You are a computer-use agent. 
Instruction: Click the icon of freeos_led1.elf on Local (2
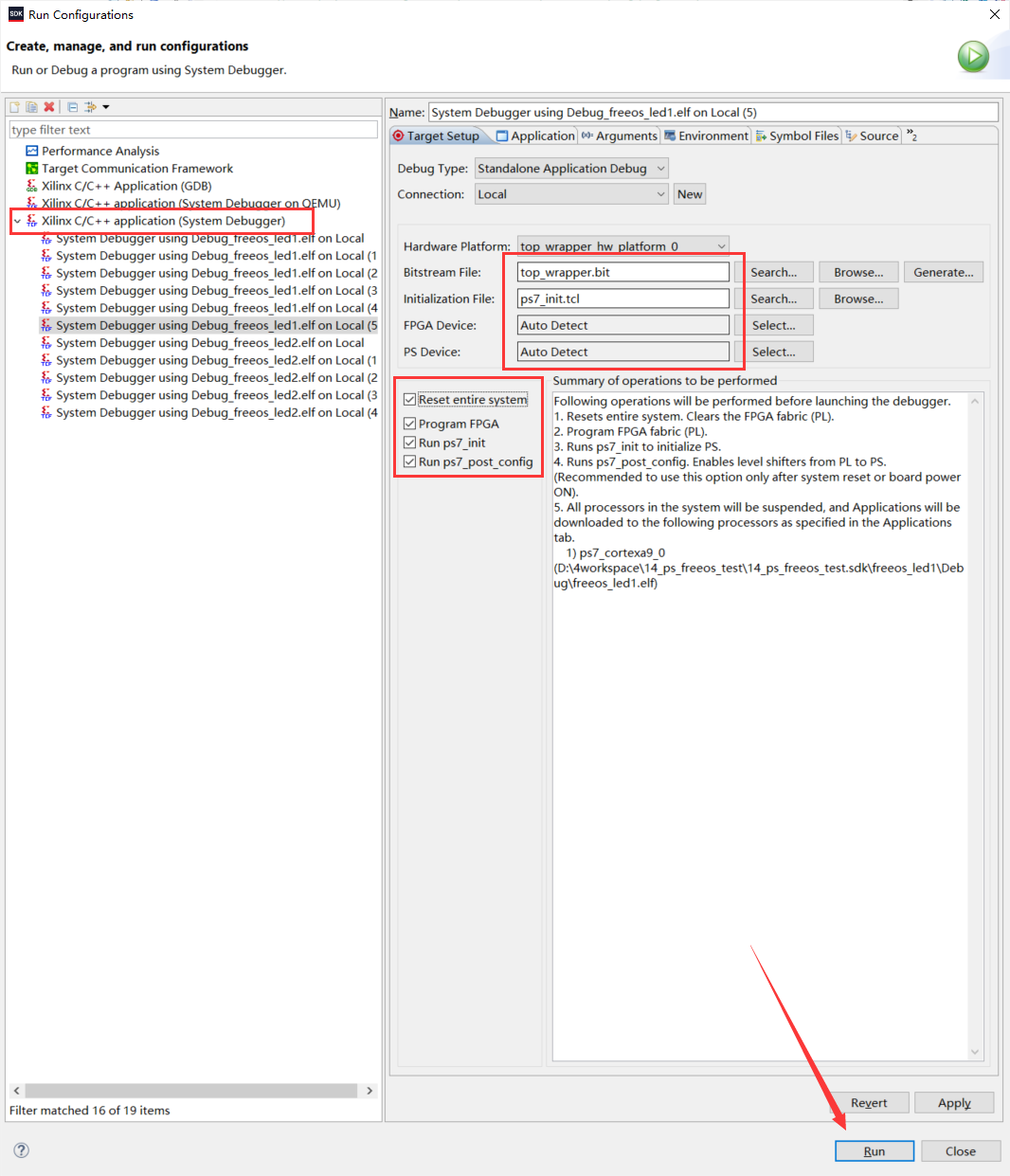(46, 273)
